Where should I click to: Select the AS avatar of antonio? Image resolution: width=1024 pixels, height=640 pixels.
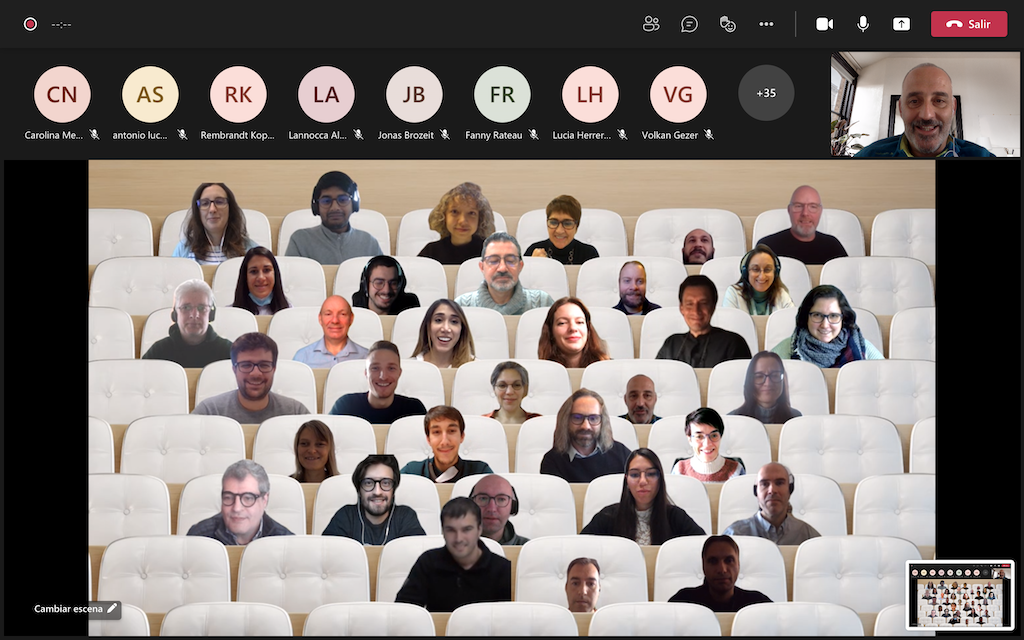coord(150,94)
